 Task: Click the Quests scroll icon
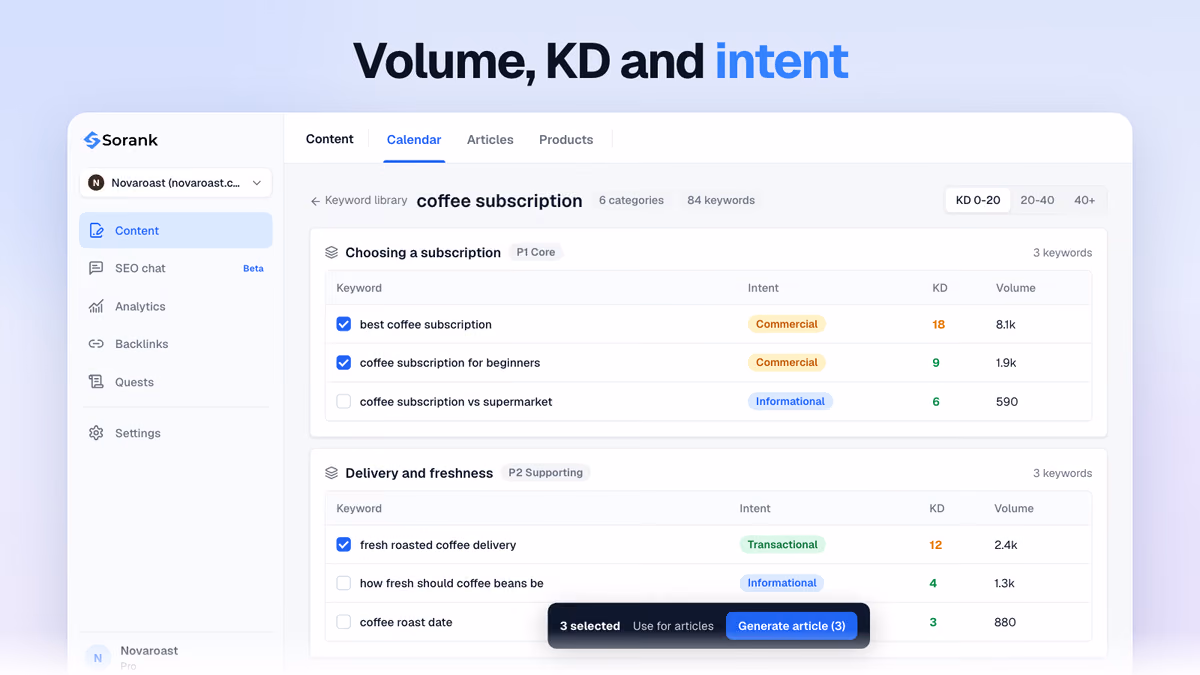(96, 382)
